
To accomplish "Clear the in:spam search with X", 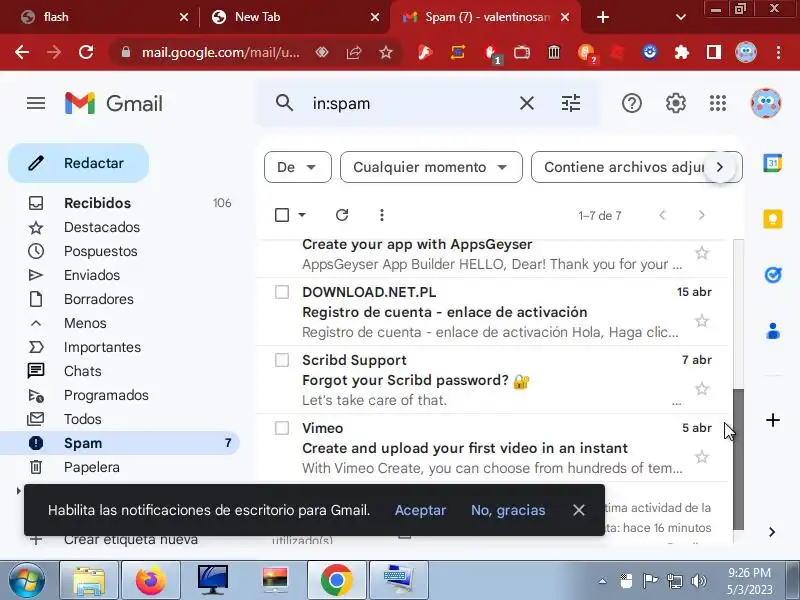I will [527, 104].
